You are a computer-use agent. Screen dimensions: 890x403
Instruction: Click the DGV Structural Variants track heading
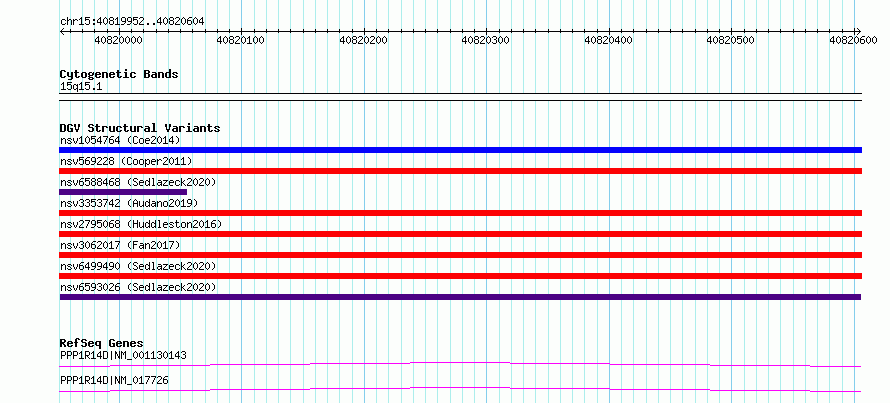click(x=140, y=128)
